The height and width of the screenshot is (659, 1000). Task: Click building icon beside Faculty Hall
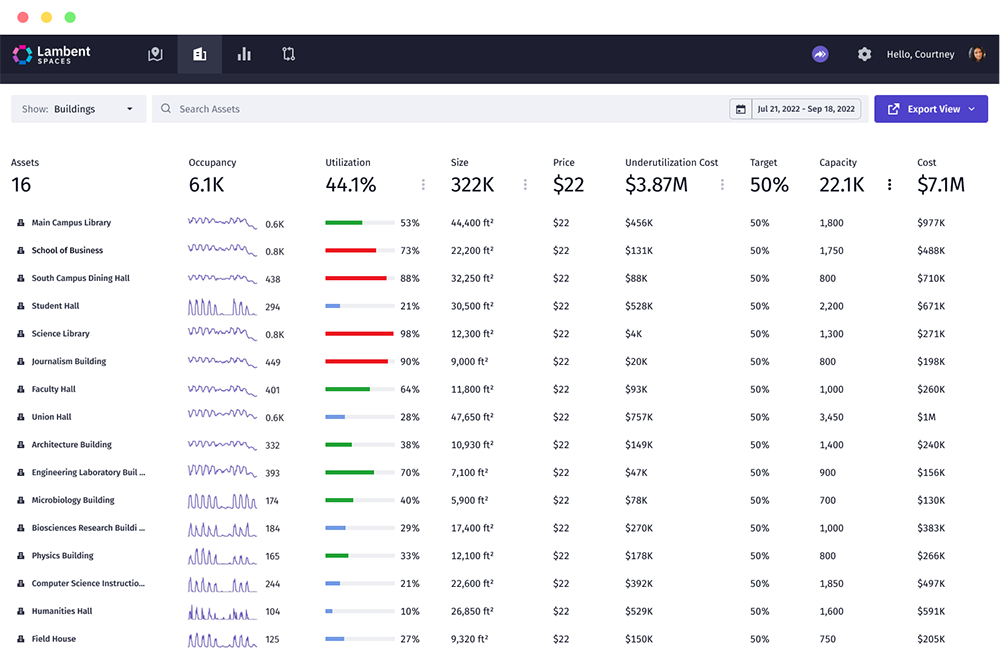(x=20, y=389)
